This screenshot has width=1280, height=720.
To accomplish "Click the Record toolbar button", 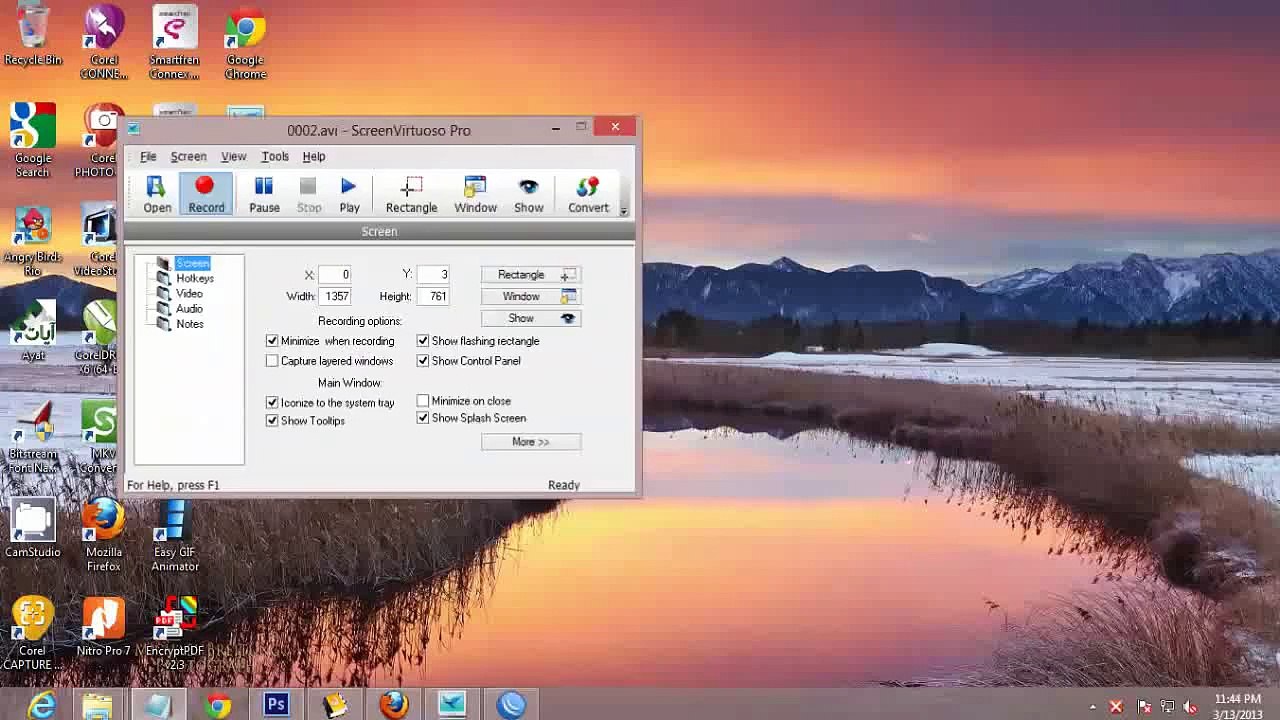I will [x=206, y=194].
